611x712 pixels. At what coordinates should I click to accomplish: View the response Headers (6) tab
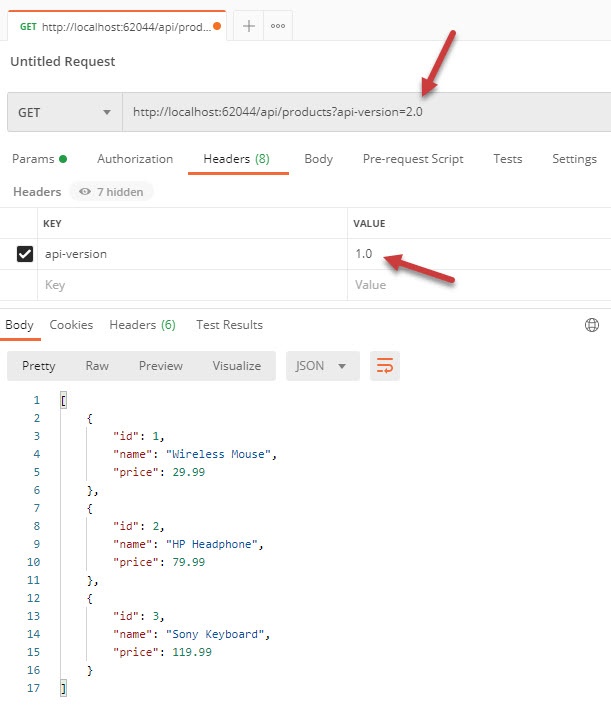tap(143, 325)
